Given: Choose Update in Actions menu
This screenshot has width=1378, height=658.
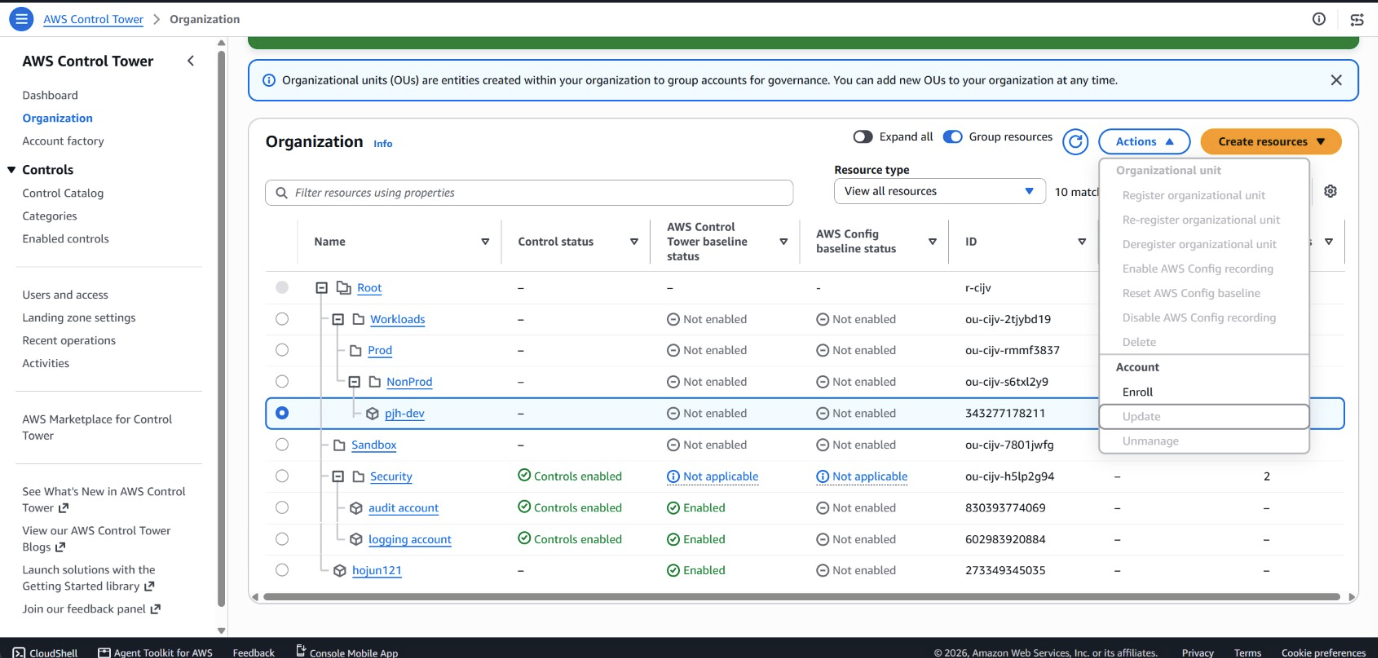Looking at the screenshot, I should (1204, 417).
